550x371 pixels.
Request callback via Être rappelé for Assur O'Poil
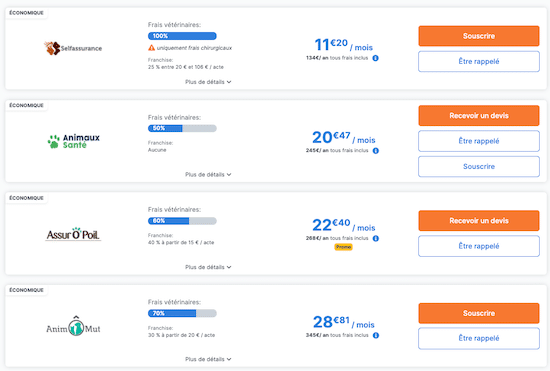click(479, 246)
